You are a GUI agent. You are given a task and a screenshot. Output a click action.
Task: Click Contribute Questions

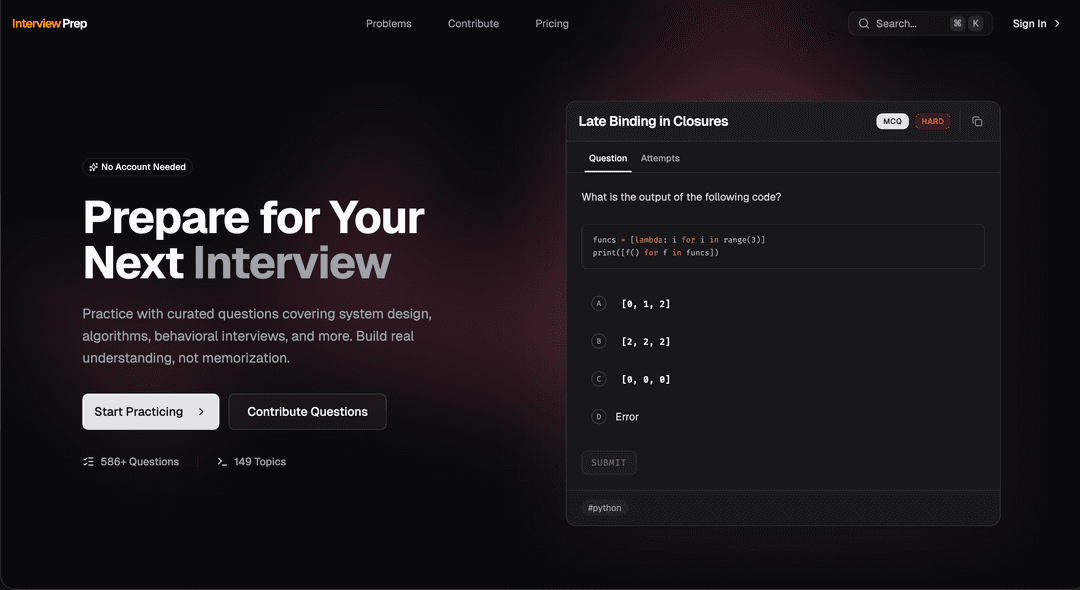pos(307,411)
